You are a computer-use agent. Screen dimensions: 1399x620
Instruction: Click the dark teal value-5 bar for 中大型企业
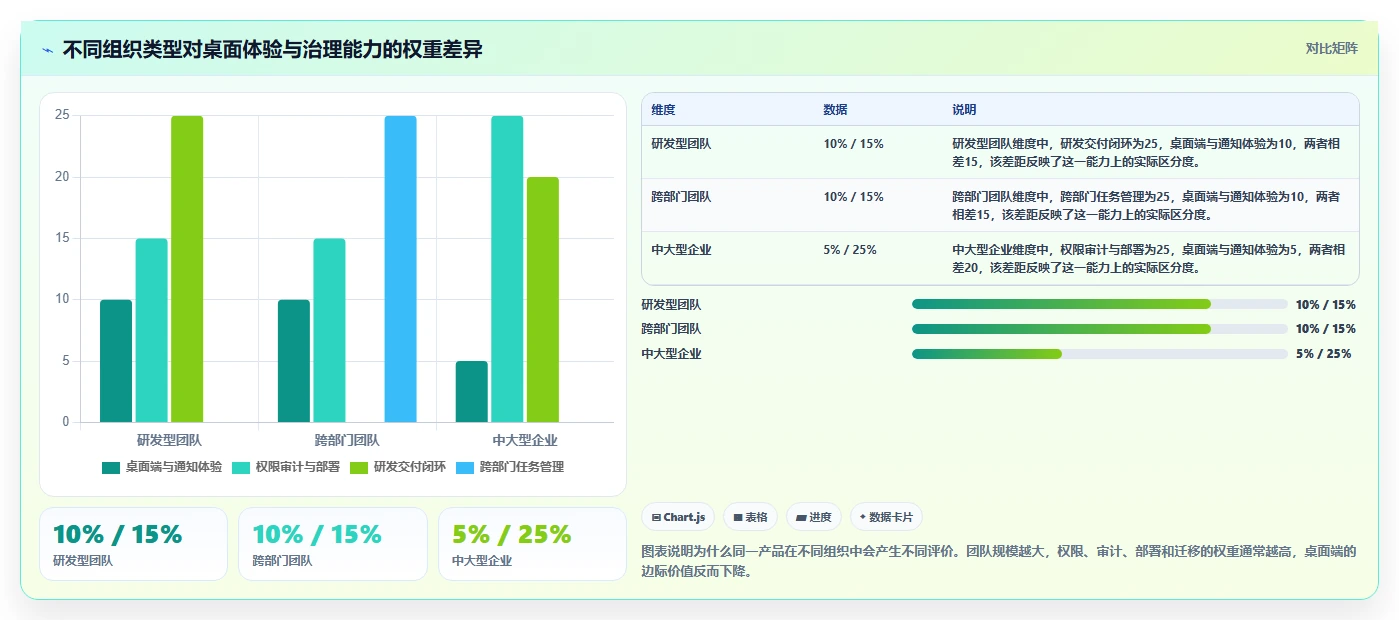coord(472,392)
